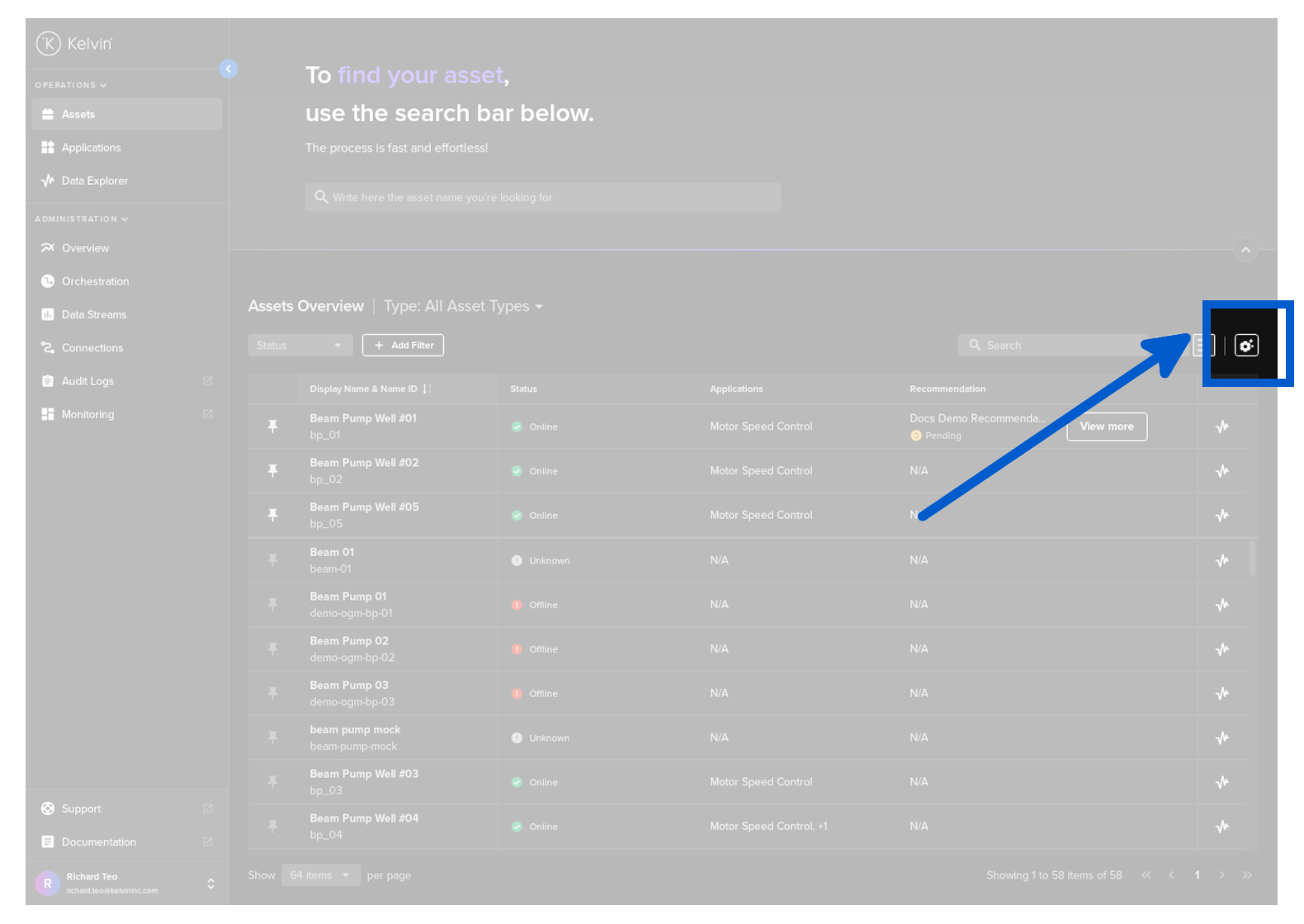The height and width of the screenshot is (924, 1304).
Task: Collapse the sidebar with arrow button
Action: point(229,69)
